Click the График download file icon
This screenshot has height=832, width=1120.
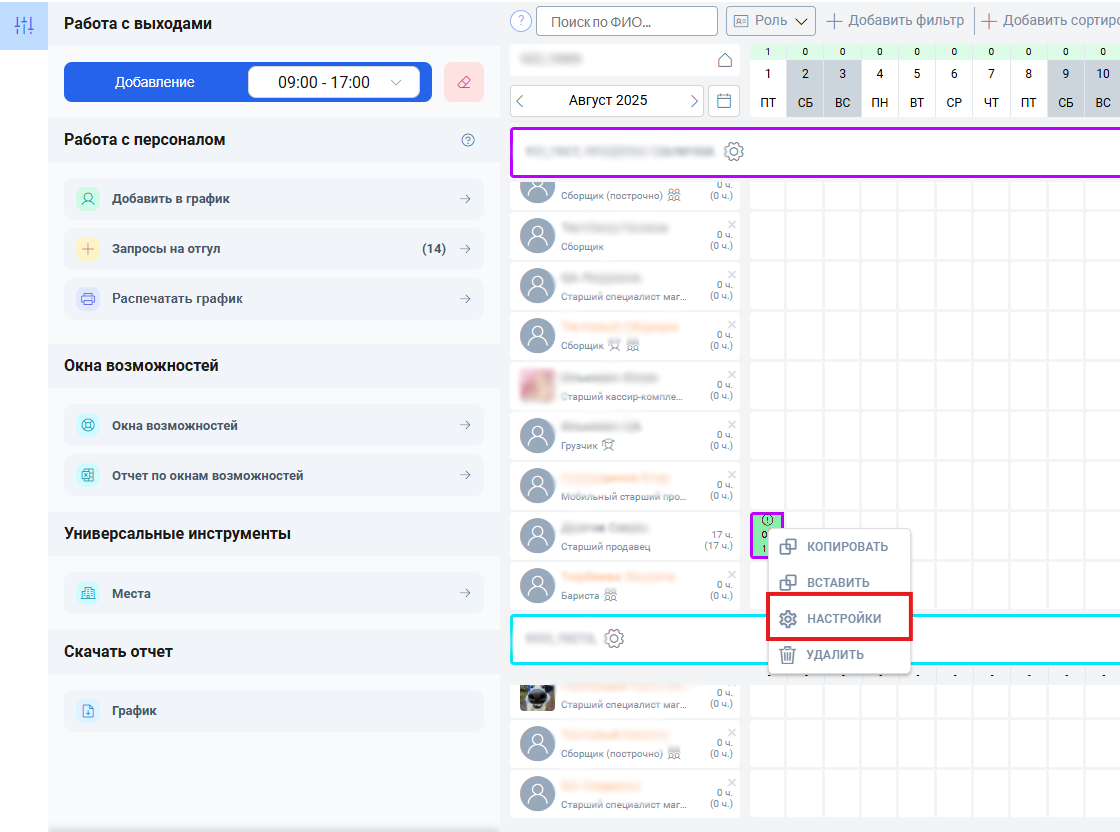pos(88,711)
